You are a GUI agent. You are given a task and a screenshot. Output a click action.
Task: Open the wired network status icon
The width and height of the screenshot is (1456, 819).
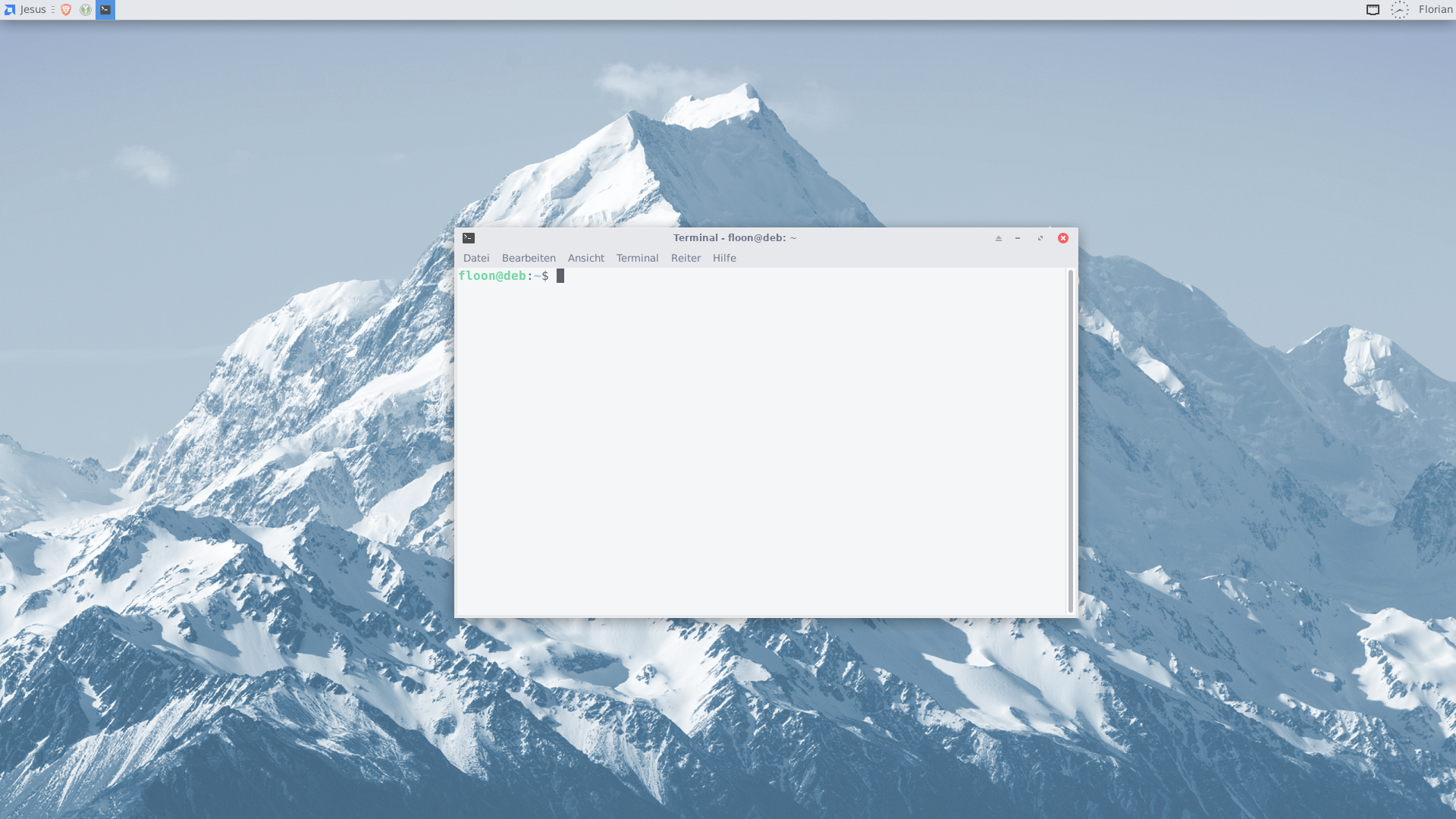(x=1373, y=10)
